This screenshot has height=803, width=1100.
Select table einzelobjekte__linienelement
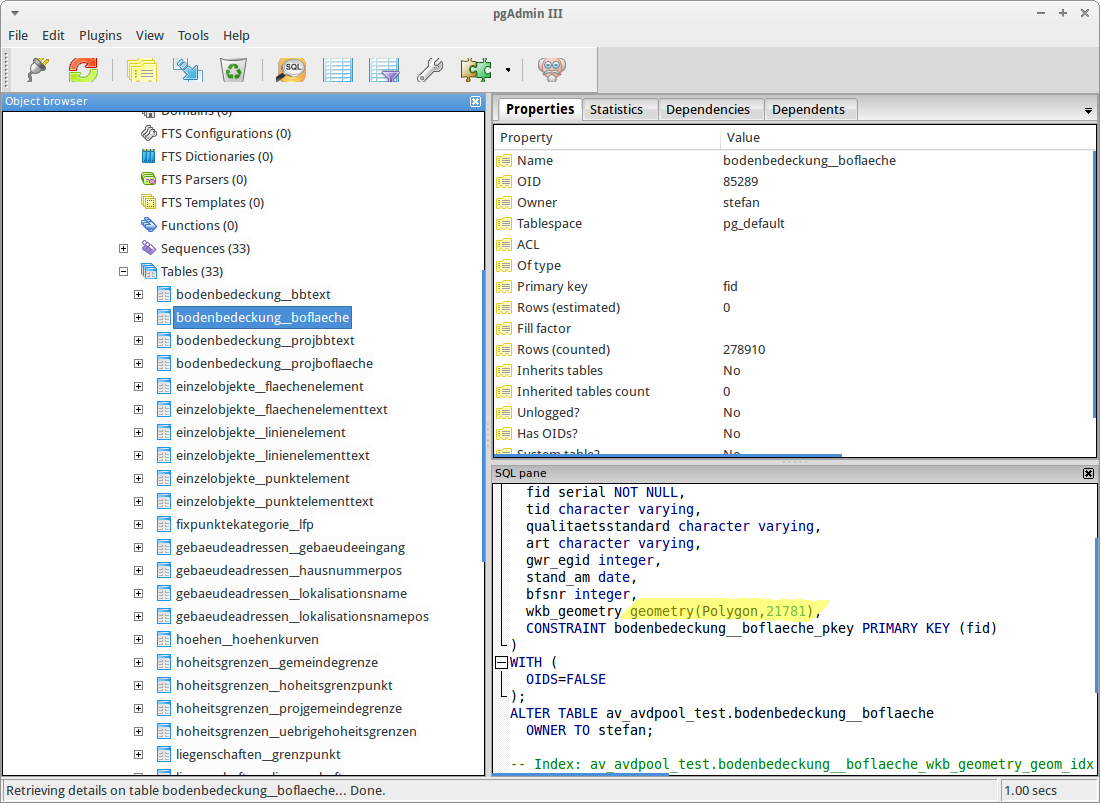tap(261, 433)
